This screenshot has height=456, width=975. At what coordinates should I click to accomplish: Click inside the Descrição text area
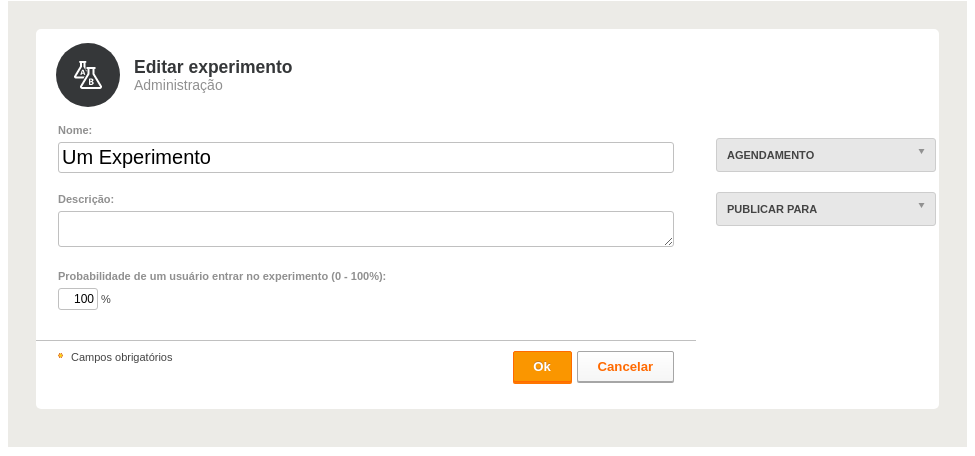[366, 229]
